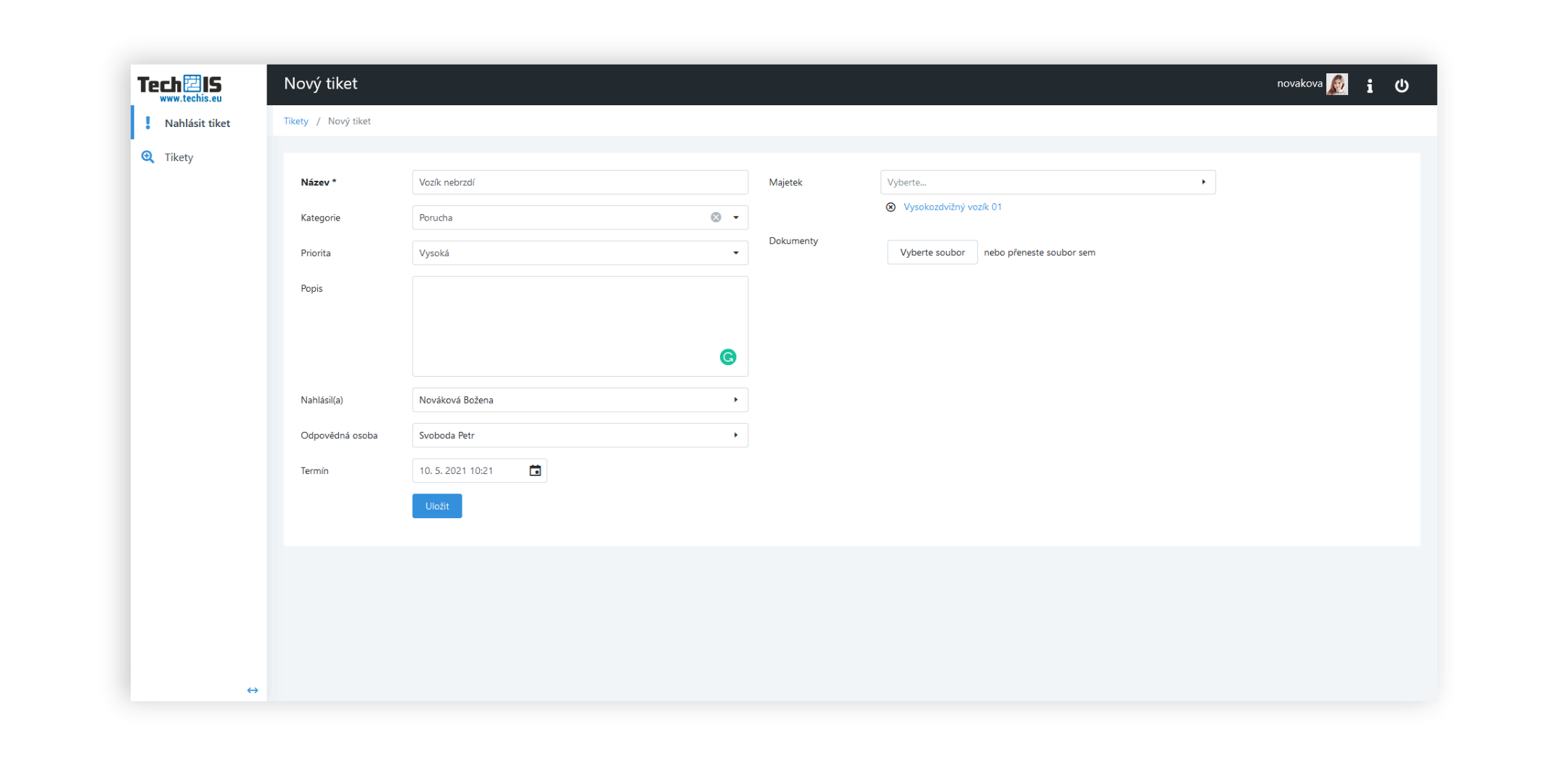Go to Tikety breadcrumb link
Screen dimensions: 1568x765
point(295,121)
